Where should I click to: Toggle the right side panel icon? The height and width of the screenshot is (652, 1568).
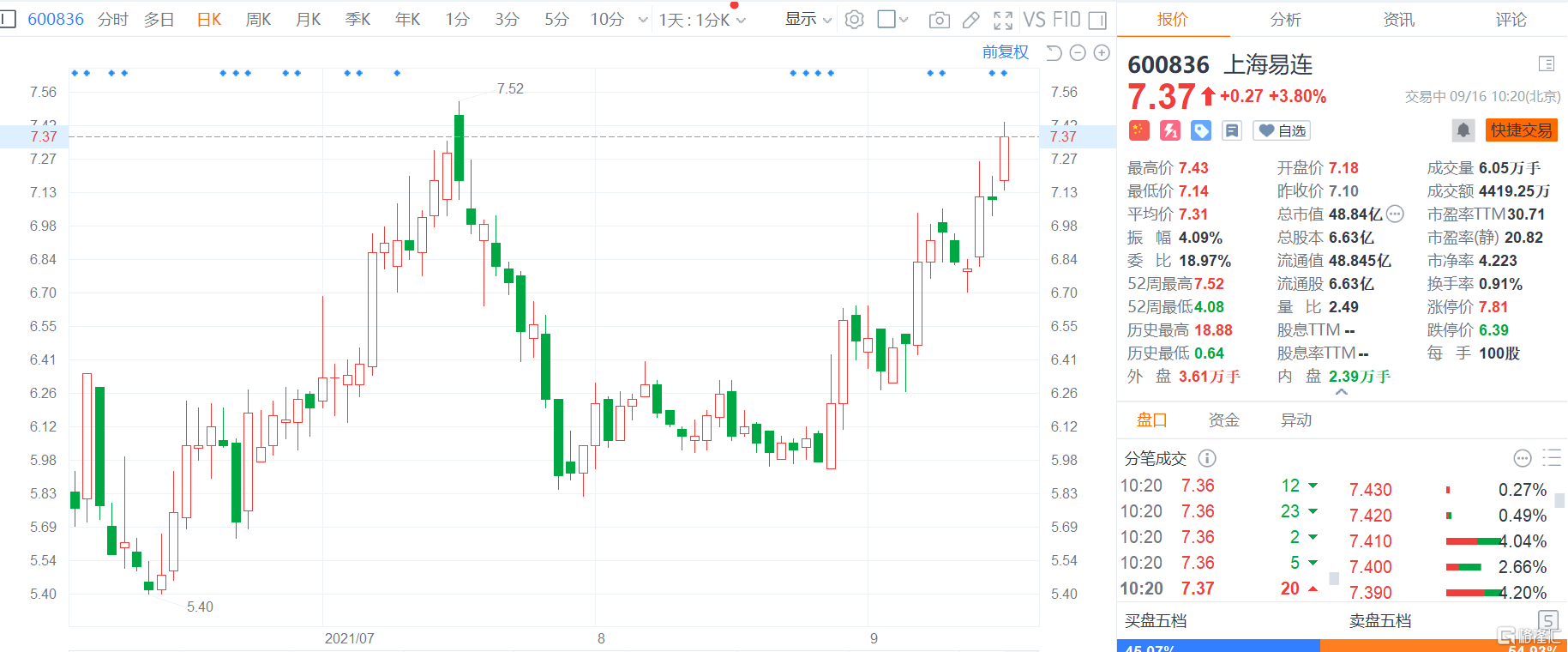[x=1097, y=20]
